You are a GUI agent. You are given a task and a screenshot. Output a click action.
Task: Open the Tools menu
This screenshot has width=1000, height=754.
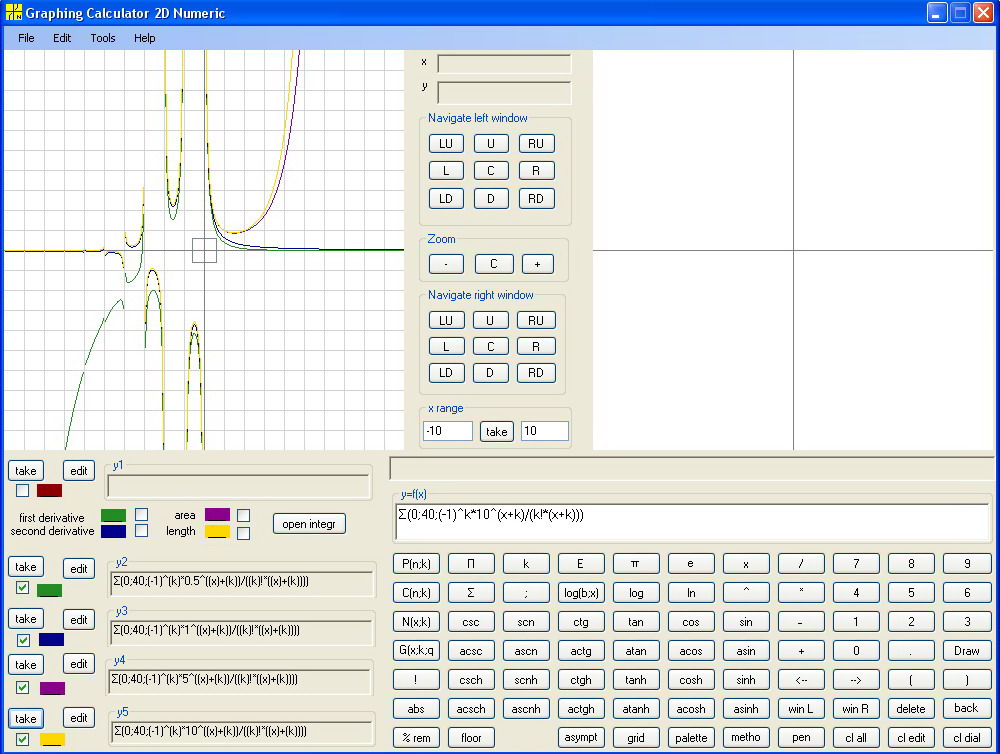[103, 38]
